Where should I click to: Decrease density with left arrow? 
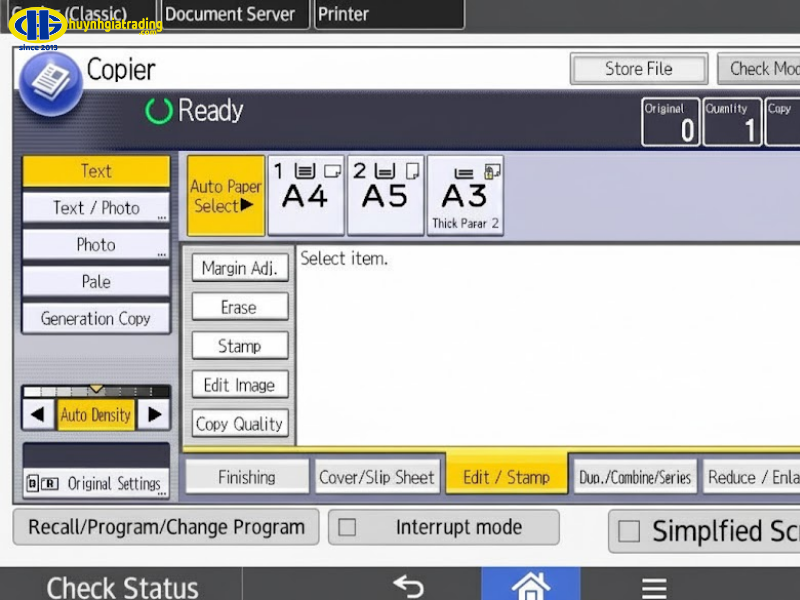point(38,414)
